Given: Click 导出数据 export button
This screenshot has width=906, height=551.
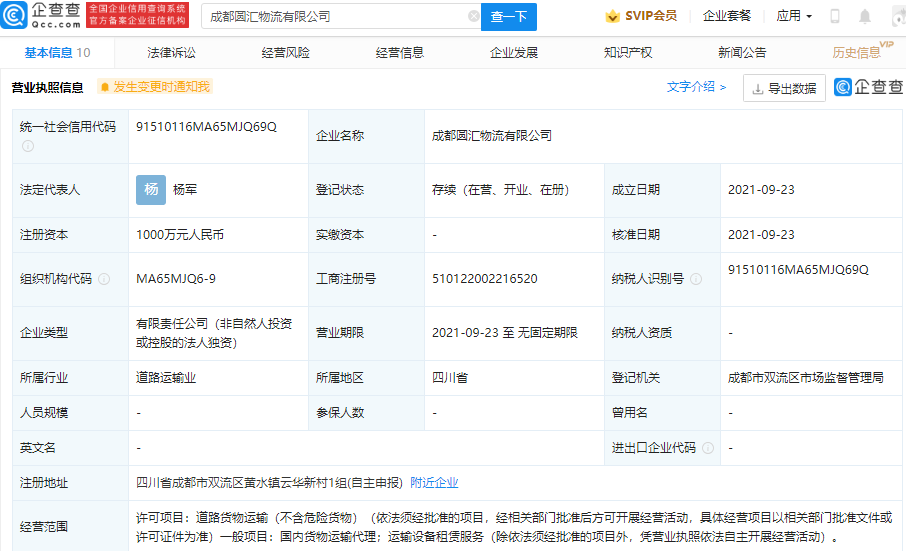Looking at the screenshot, I should (784, 88).
